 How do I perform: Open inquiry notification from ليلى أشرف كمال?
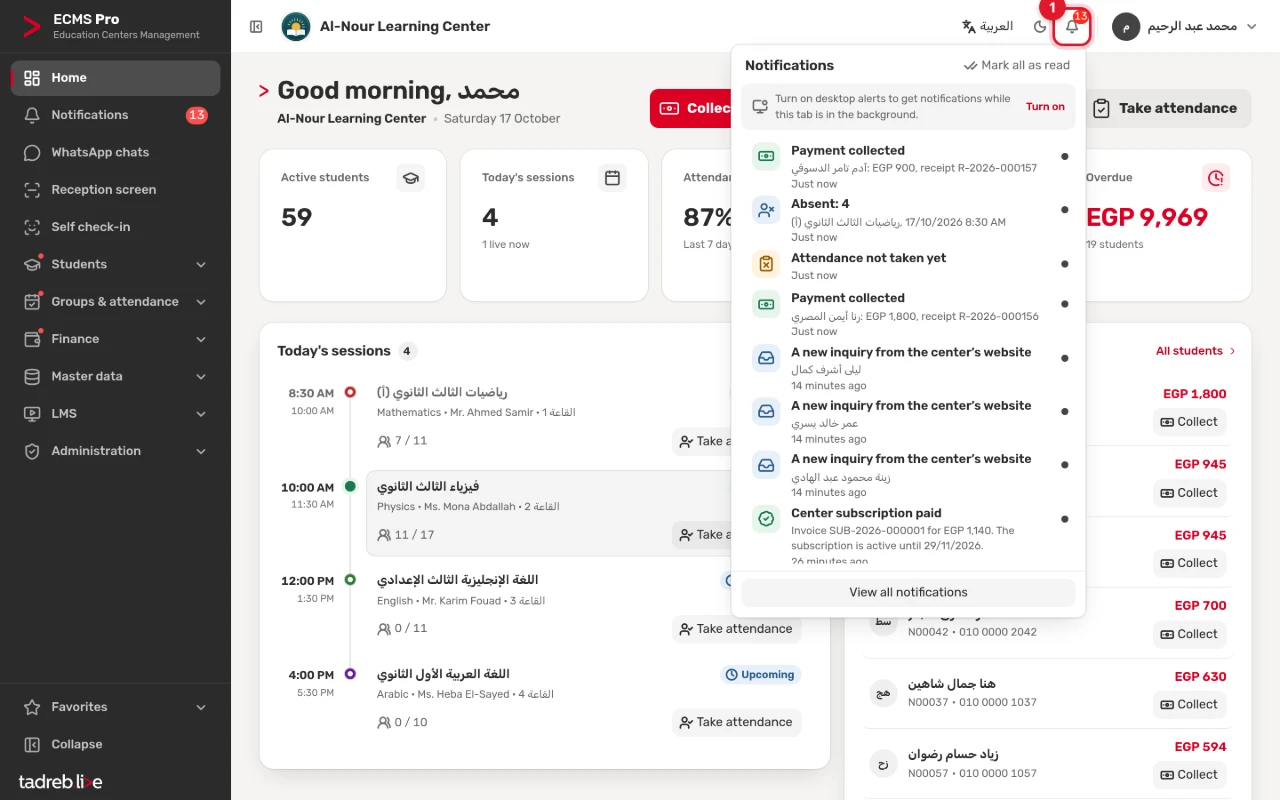point(908,368)
